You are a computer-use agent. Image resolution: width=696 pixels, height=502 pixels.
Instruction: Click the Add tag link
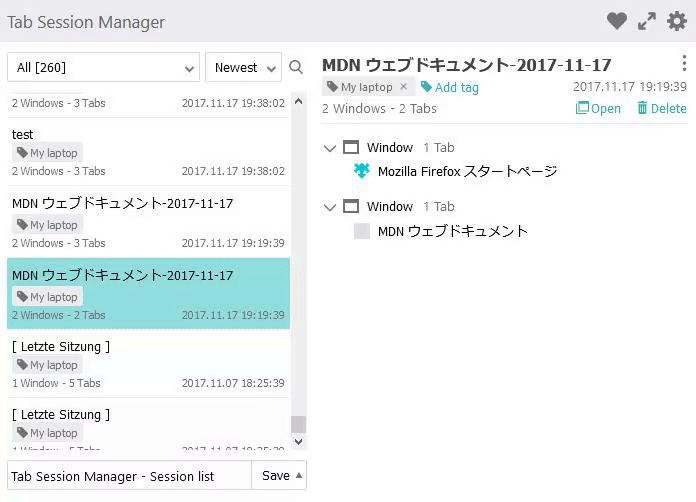coord(450,87)
